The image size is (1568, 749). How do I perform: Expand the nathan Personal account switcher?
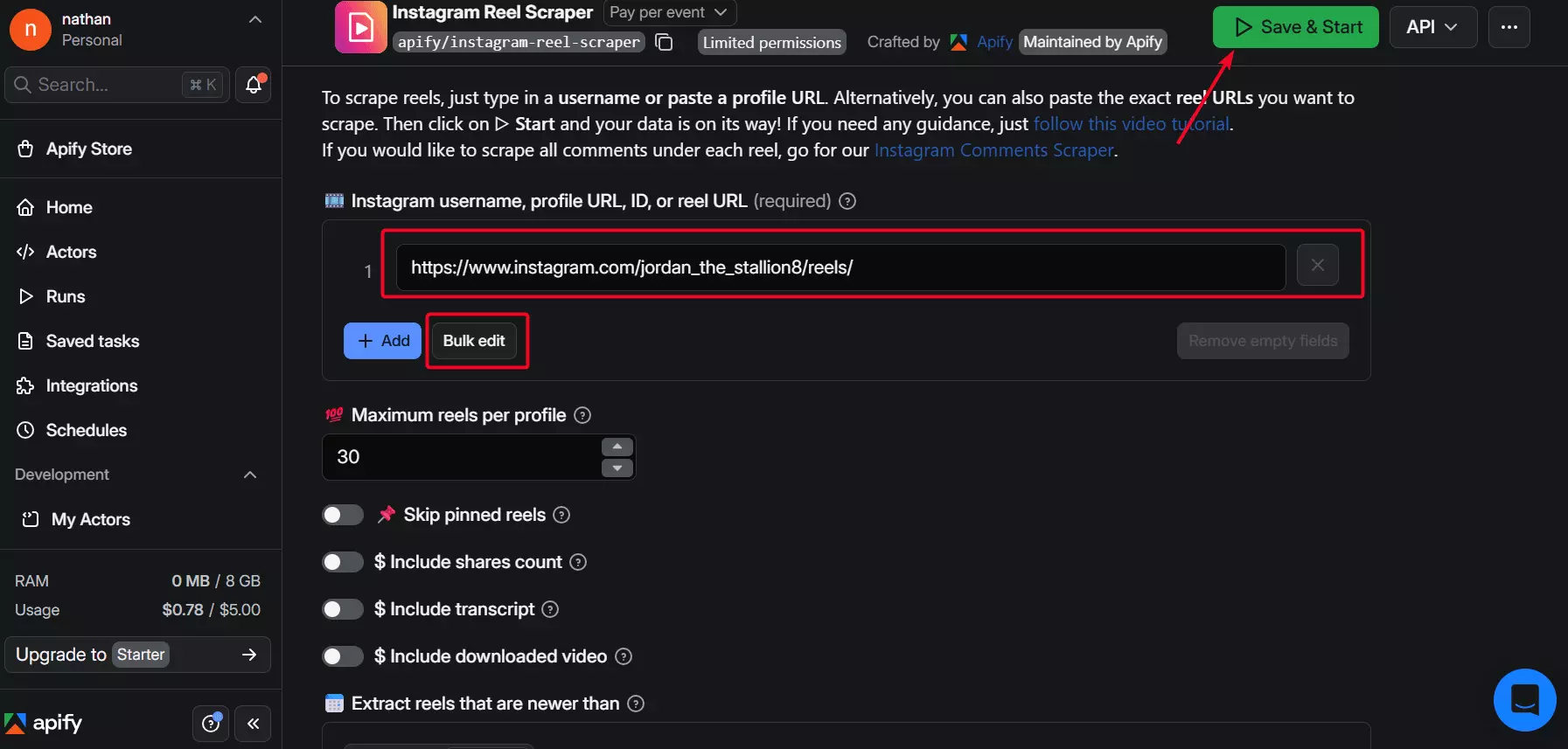tap(255, 20)
